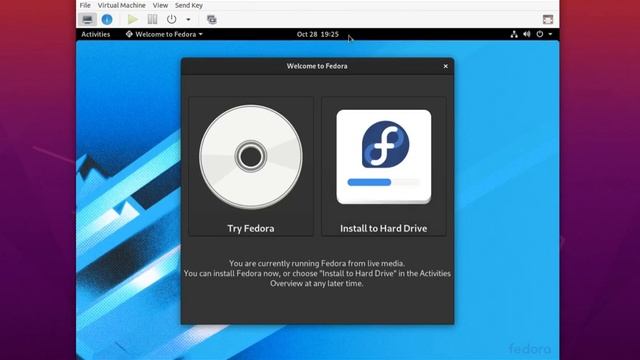Open the Oct 28 19:25 clock menu
640x360 pixels.
[318, 34]
